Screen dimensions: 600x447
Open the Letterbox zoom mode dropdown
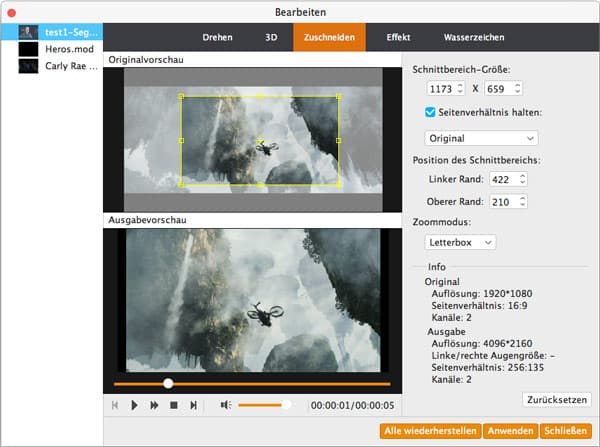click(x=461, y=242)
